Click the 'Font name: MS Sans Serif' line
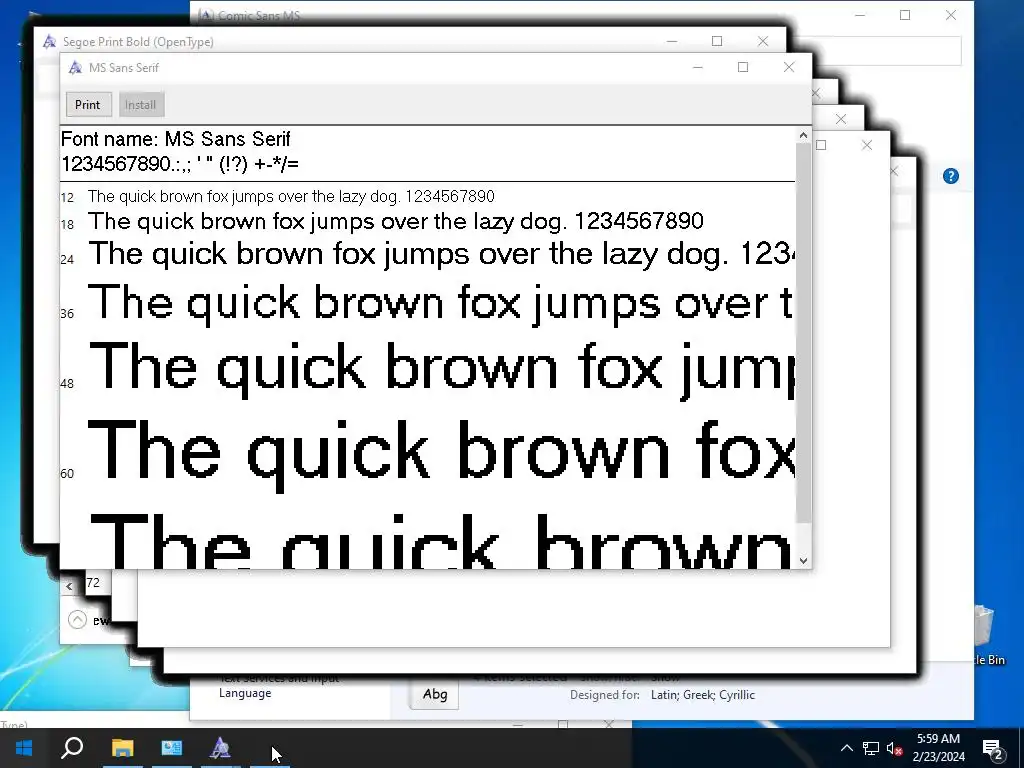Viewport: 1024px width, 768px height. 176,139
